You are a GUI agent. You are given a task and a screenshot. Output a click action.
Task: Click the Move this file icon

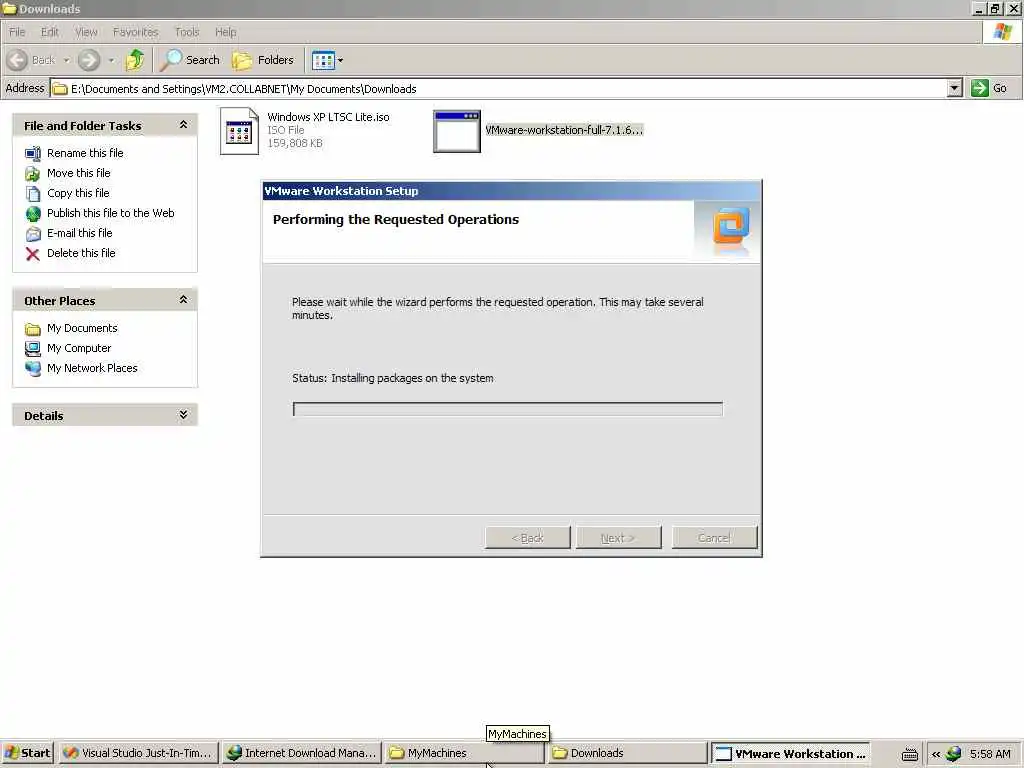[33, 174]
